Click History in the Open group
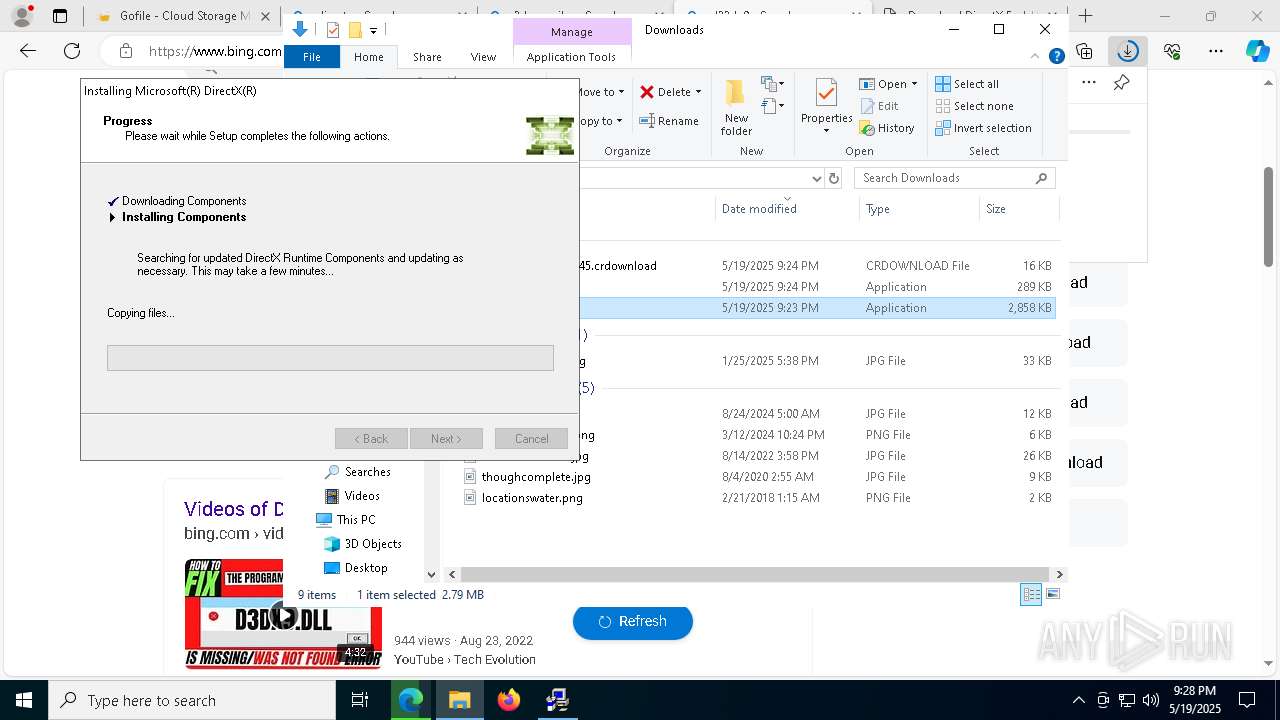Screen dimensions: 1280x720 887,128
